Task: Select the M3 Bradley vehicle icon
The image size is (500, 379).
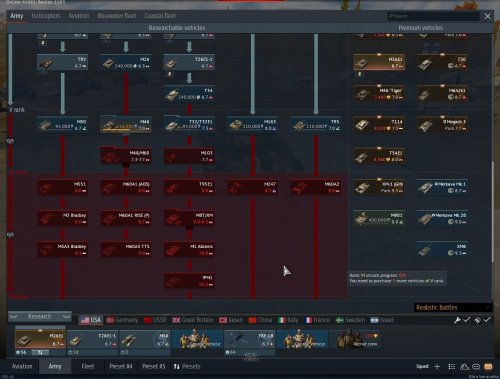Action: [x=62, y=218]
